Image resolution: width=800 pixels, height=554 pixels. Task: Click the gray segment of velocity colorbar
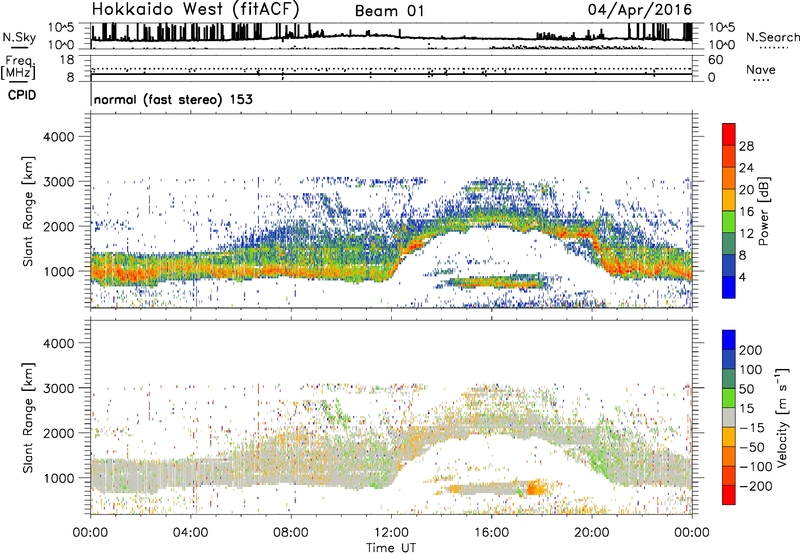click(729, 417)
